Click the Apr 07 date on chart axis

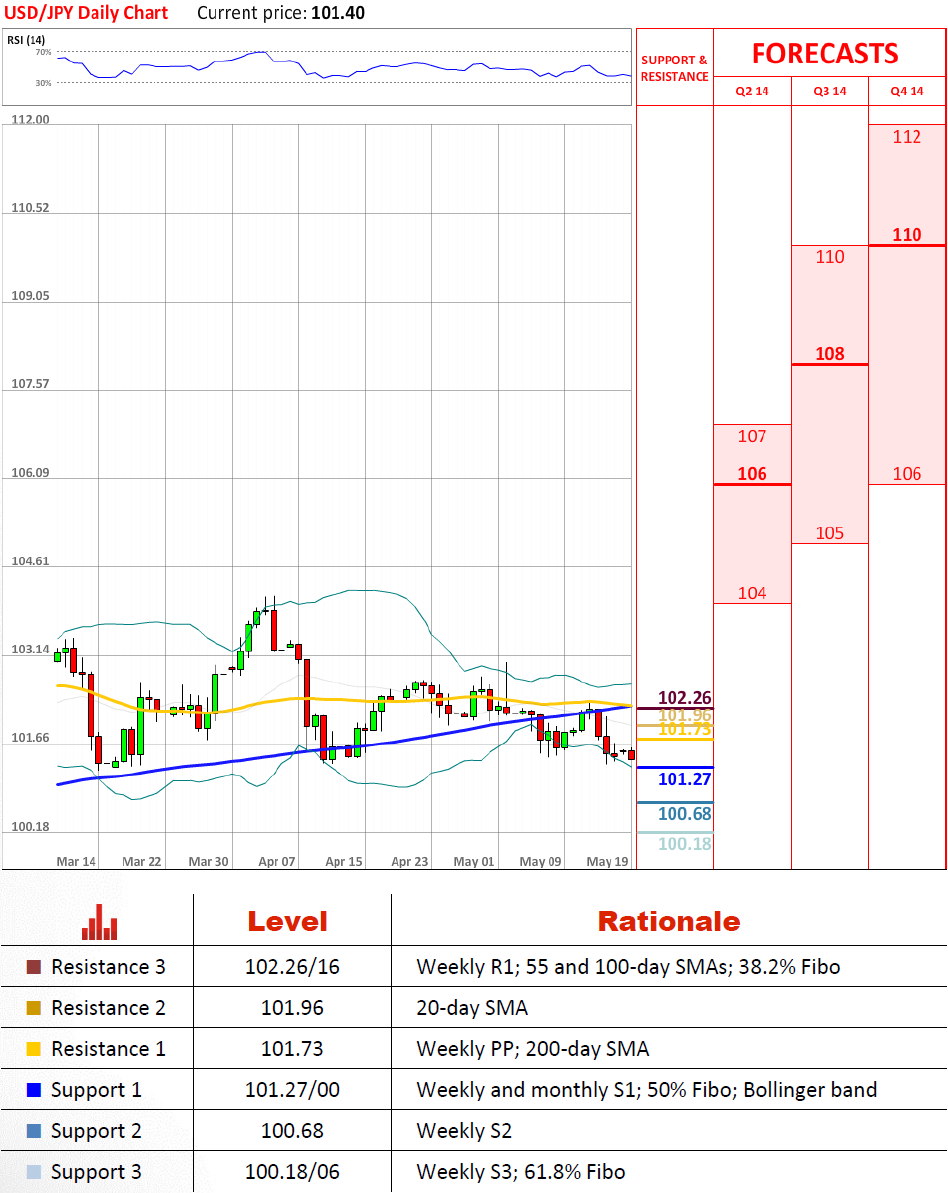point(276,861)
